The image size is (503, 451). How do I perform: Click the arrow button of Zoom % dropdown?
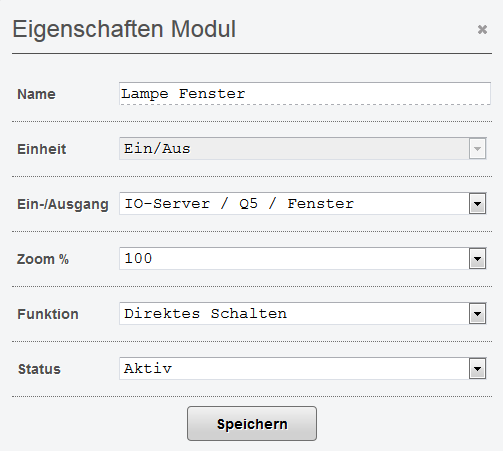(x=477, y=259)
